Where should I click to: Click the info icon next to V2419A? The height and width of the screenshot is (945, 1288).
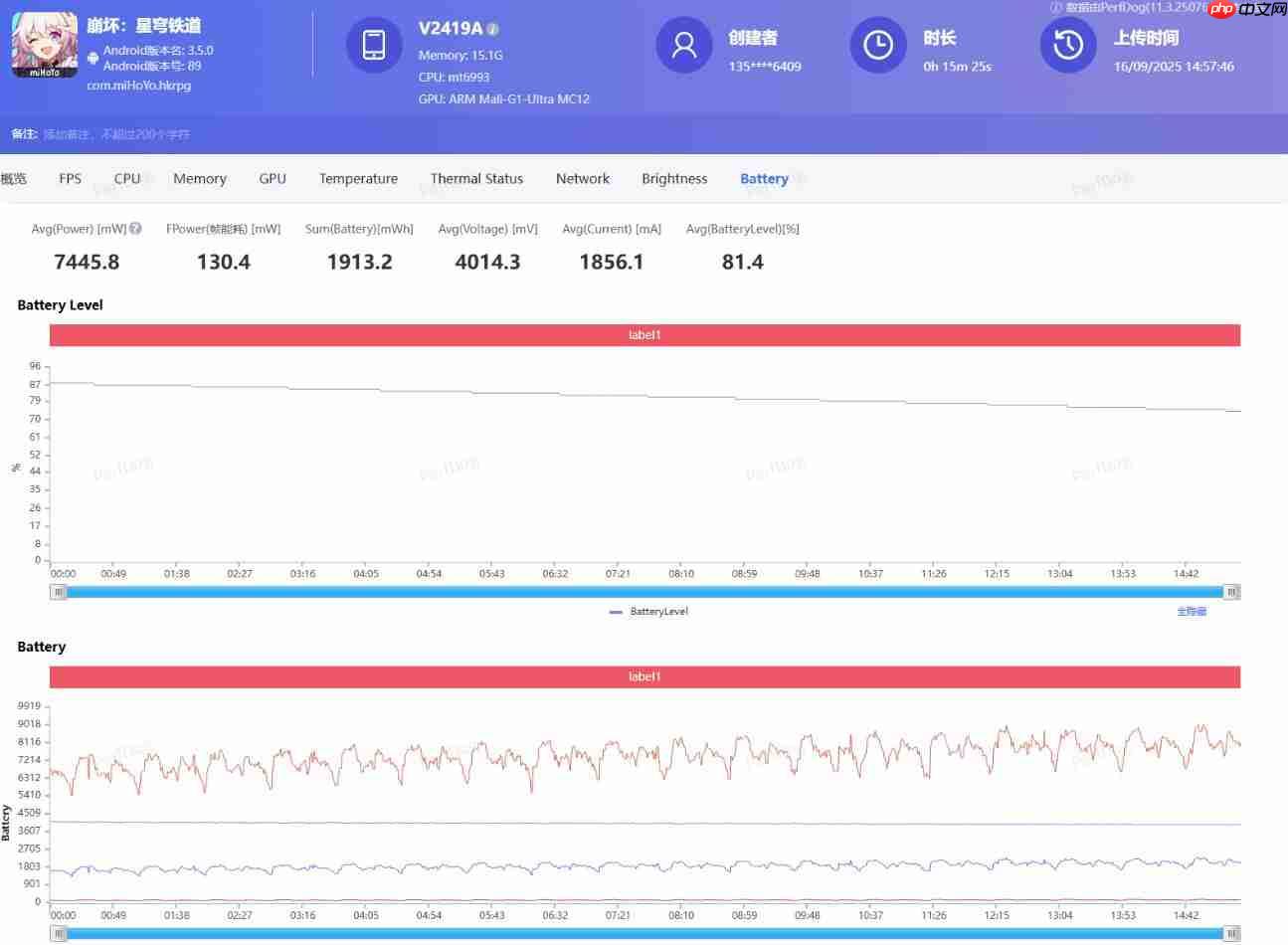[494, 29]
